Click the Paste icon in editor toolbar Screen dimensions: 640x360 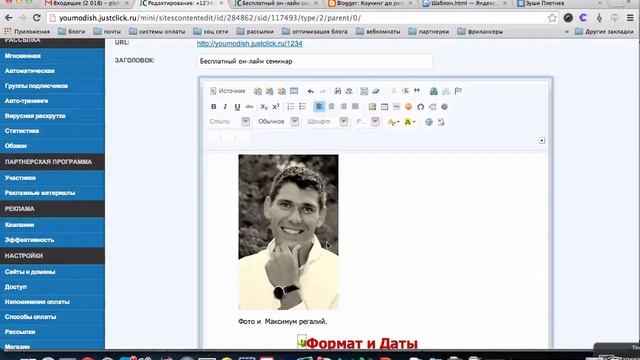click(258, 91)
